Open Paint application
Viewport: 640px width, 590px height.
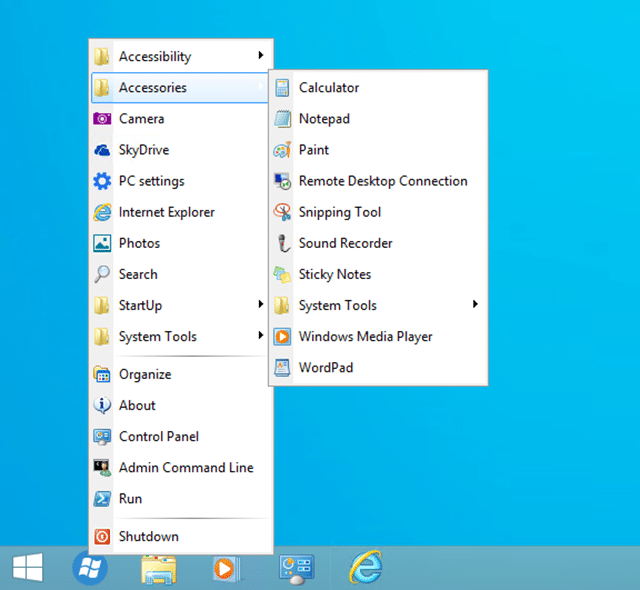click(313, 150)
